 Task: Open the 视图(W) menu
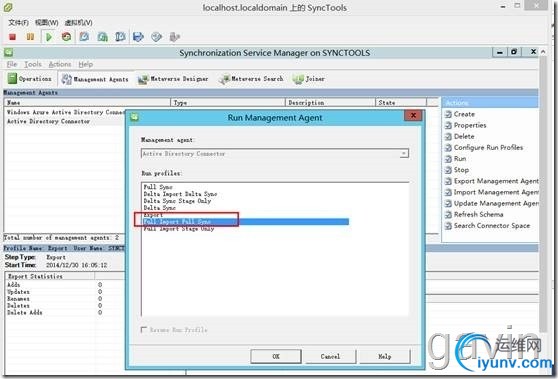pos(47,23)
